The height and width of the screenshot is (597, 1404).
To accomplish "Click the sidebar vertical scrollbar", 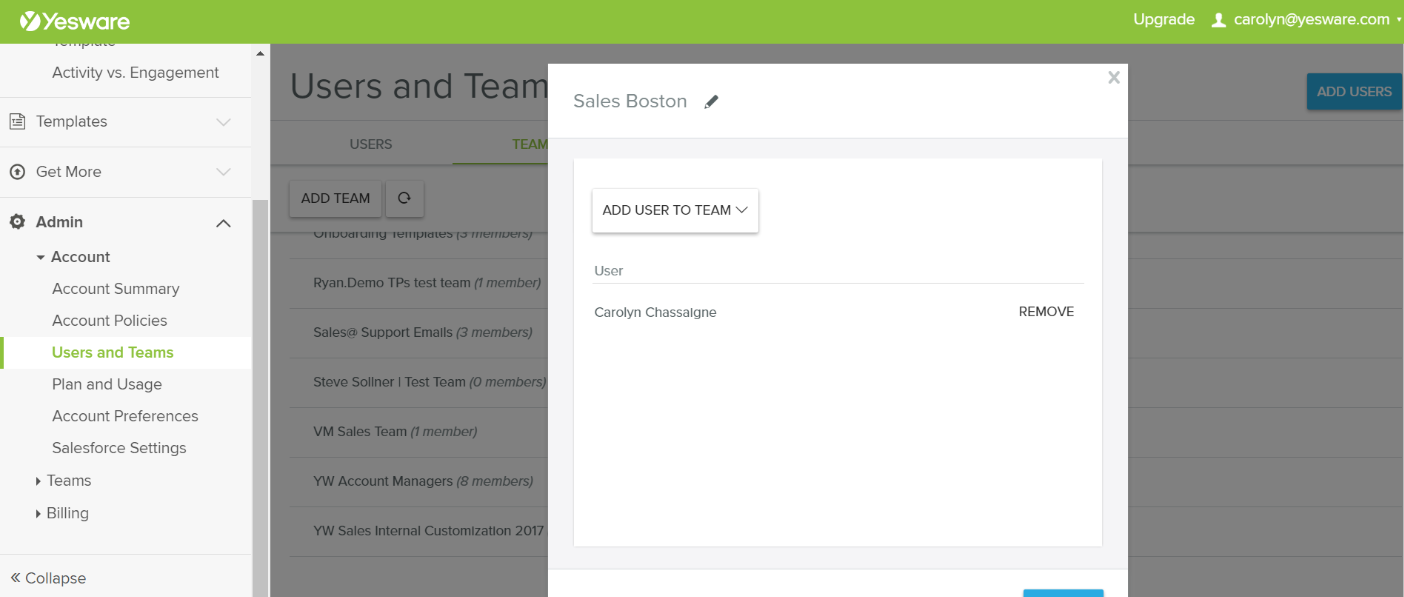I will (x=260, y=397).
